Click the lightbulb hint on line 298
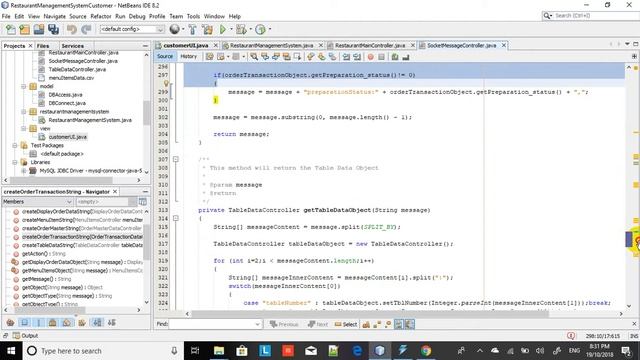Image resolution: width=640 pixels, height=360 pixels. 166,83
